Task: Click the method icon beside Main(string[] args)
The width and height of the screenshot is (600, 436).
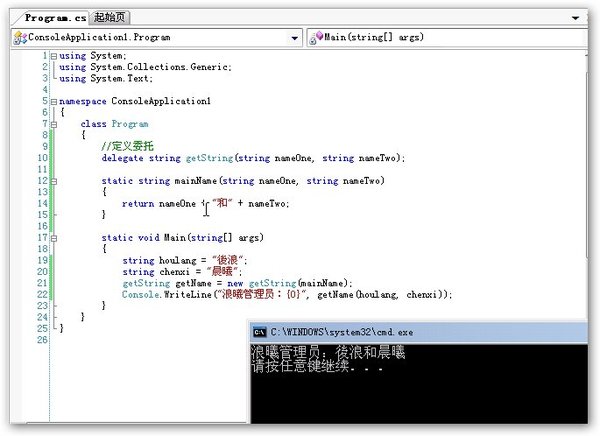Action: (318, 38)
